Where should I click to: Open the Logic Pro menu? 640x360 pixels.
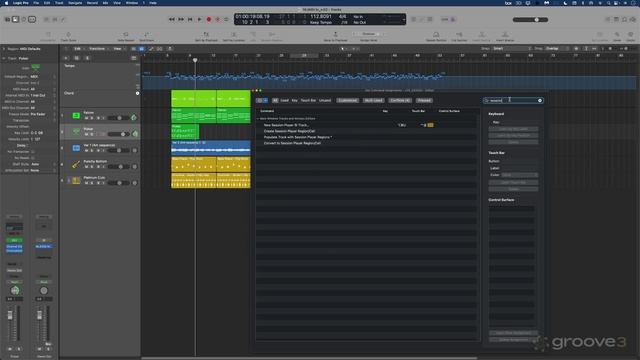tap(20, 2)
